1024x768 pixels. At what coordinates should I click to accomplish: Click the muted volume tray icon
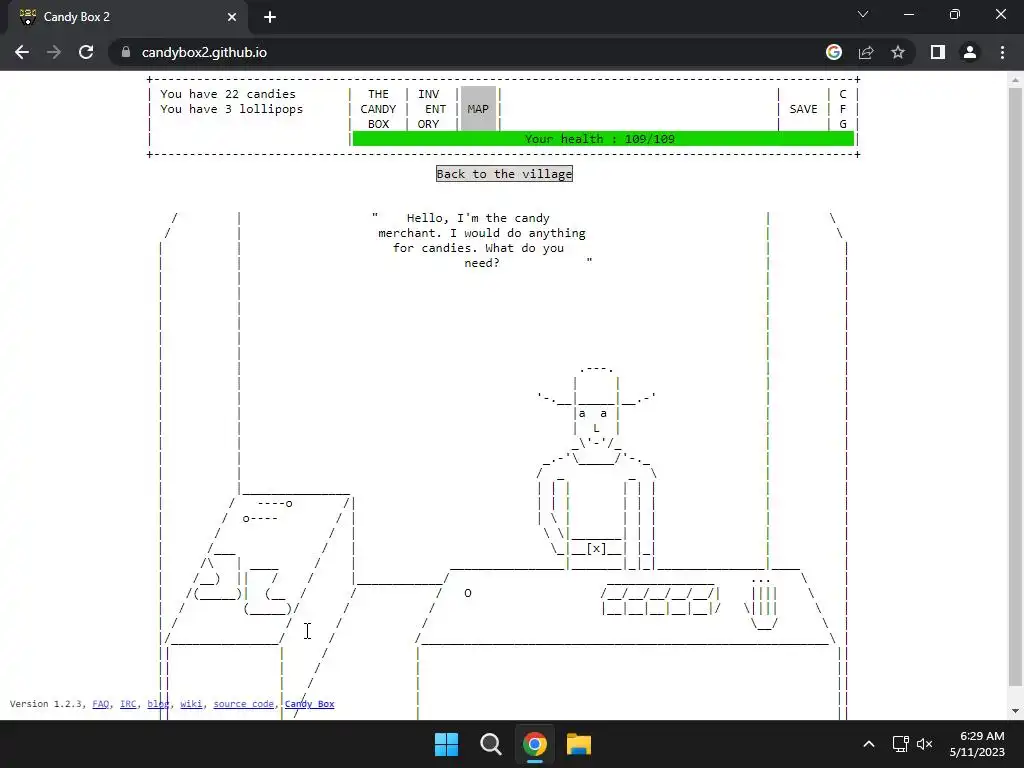tap(924, 744)
